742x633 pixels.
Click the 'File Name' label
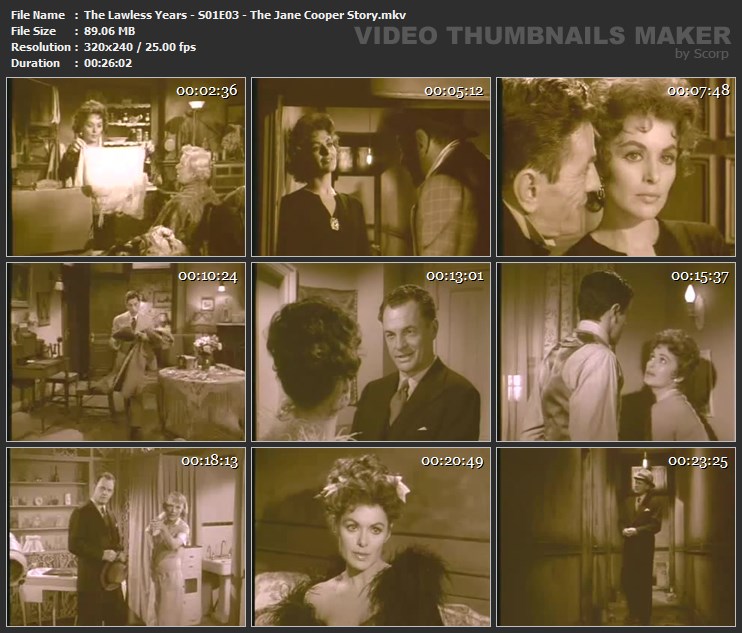click(x=38, y=15)
